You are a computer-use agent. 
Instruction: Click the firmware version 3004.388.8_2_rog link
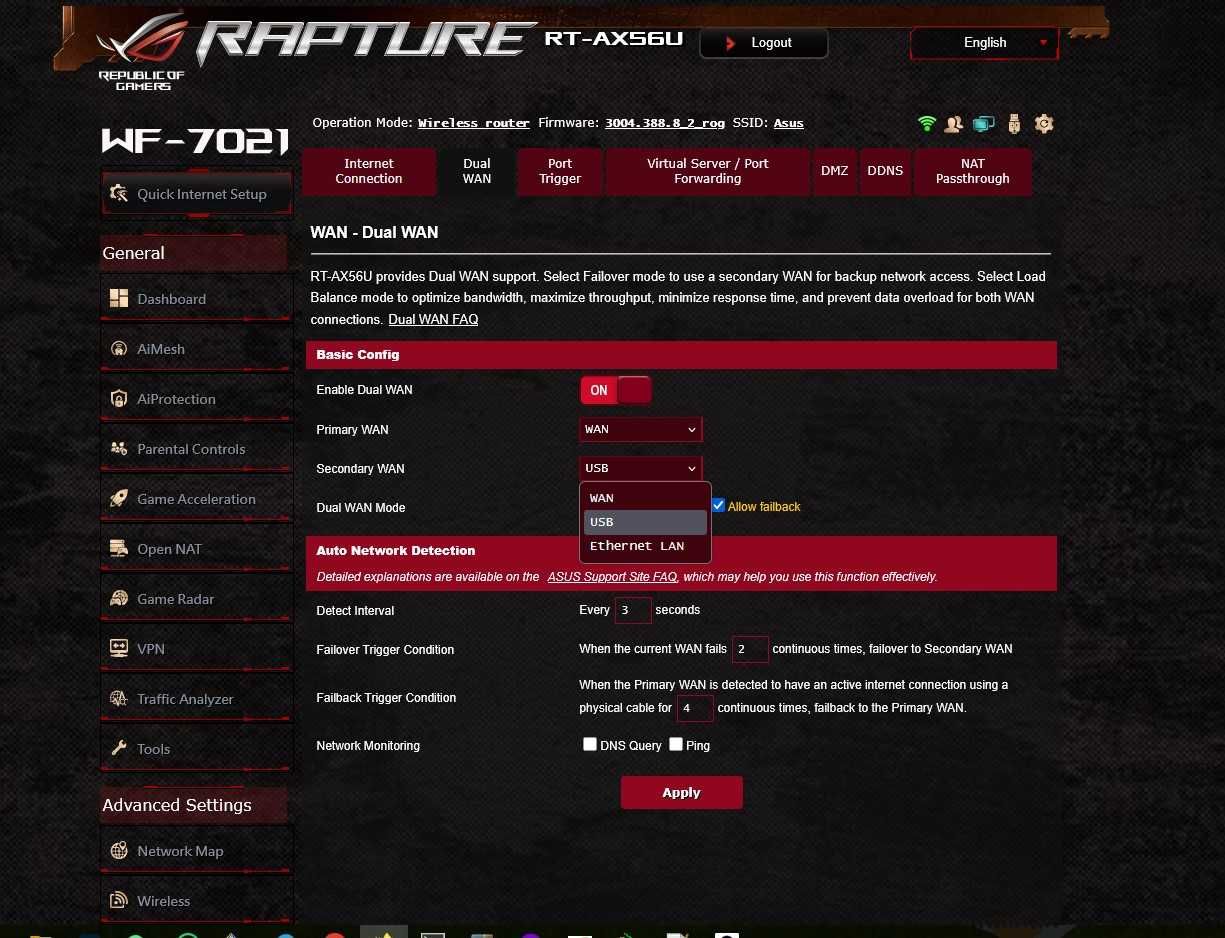[665, 123]
